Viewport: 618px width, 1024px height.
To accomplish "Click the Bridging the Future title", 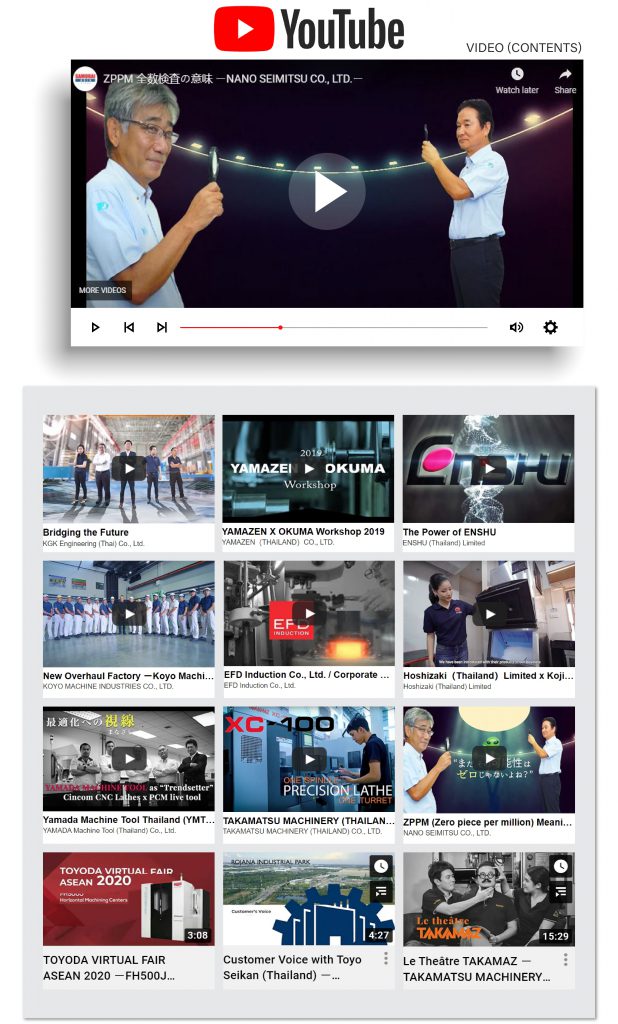I will (x=86, y=532).
